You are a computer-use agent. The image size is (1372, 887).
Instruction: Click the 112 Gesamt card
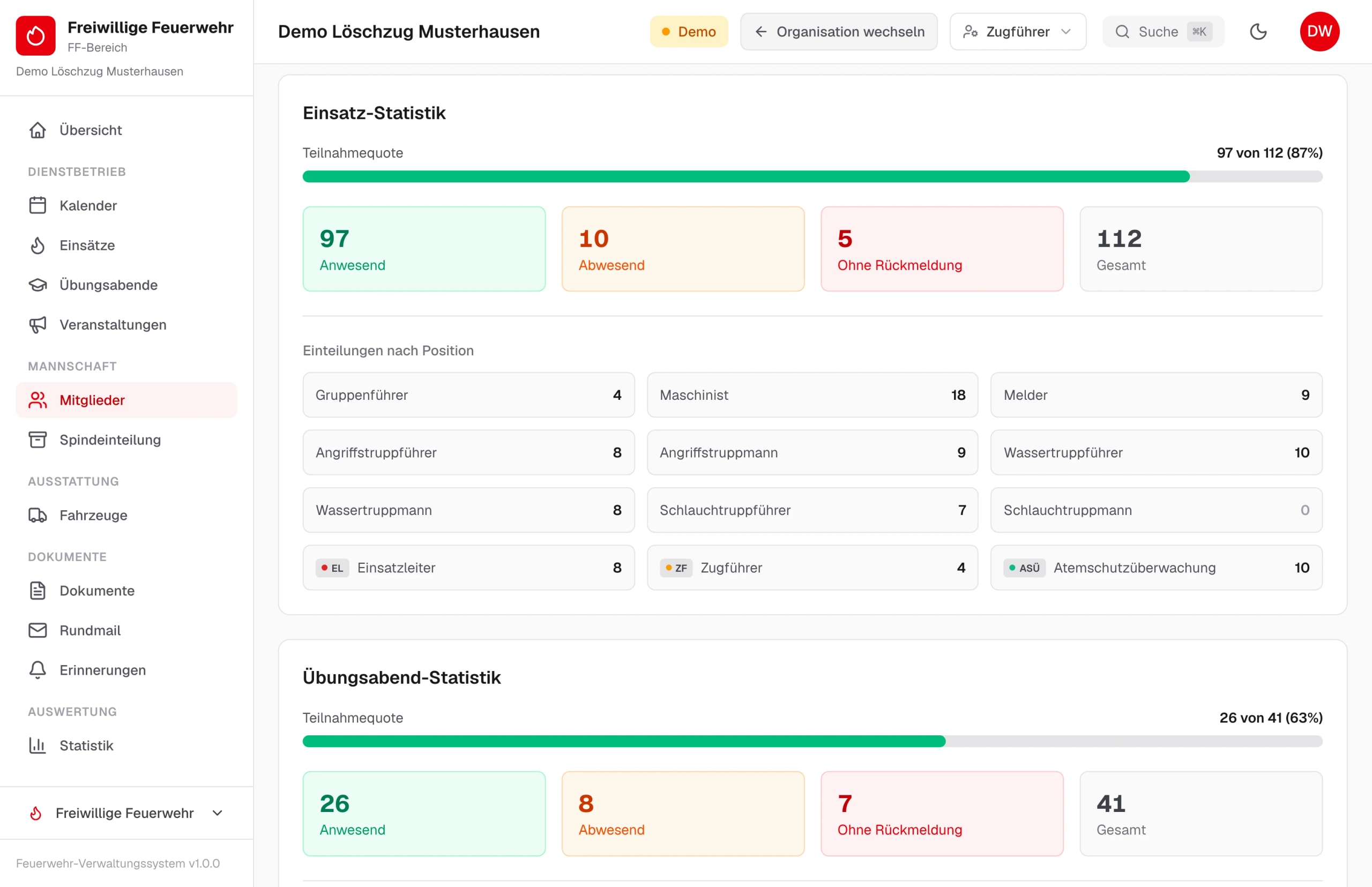1201,249
